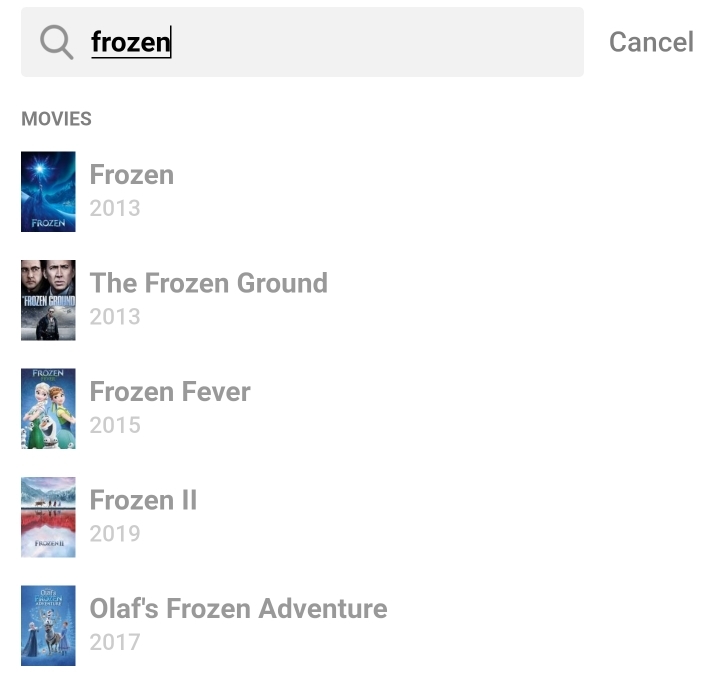Choose the Frozen title result

click(132, 175)
